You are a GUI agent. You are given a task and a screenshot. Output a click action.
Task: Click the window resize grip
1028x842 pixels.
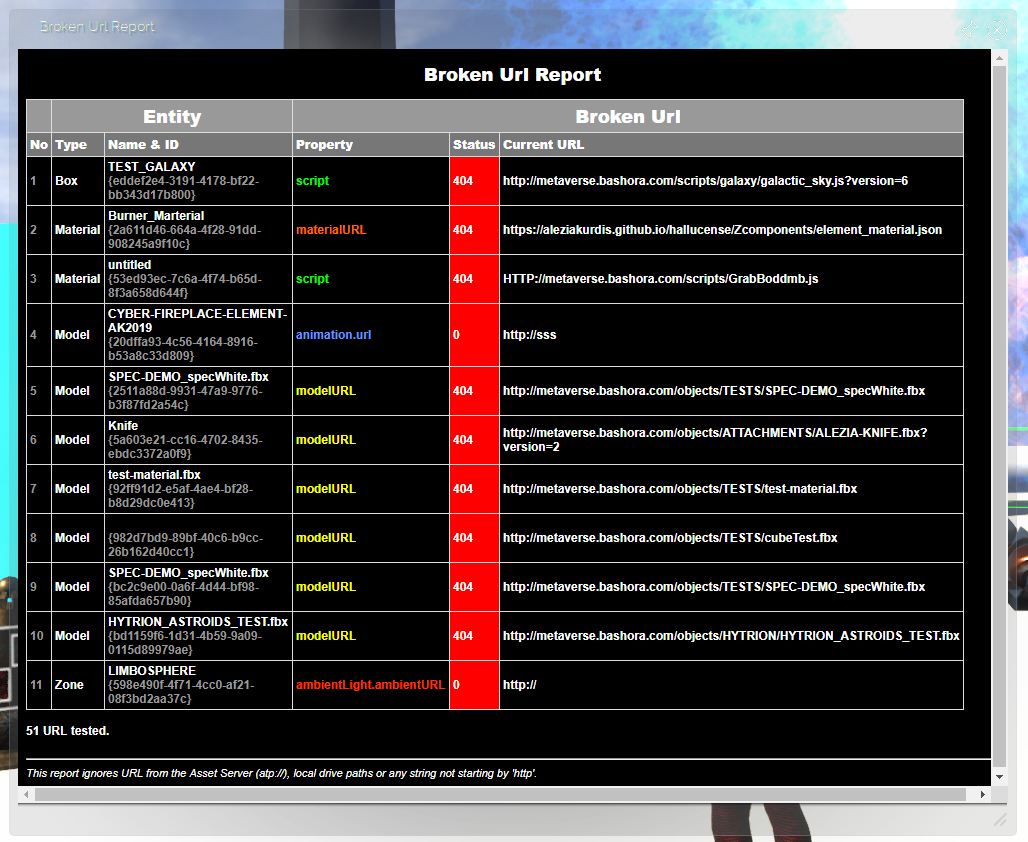[999, 820]
